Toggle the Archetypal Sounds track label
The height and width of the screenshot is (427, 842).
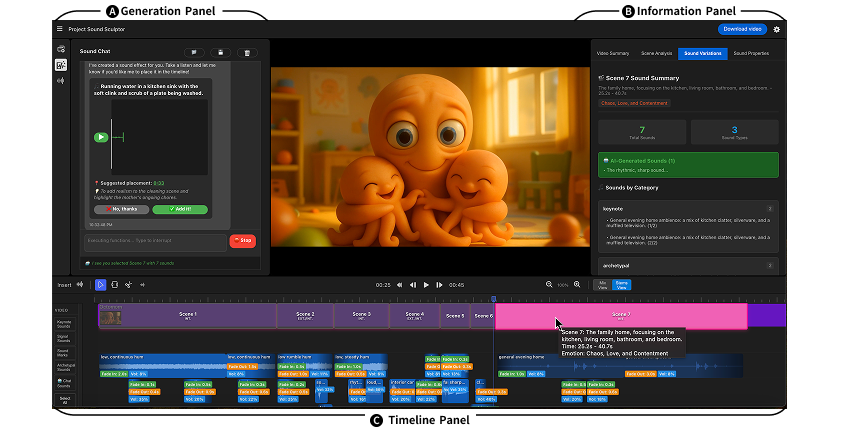pos(66,367)
